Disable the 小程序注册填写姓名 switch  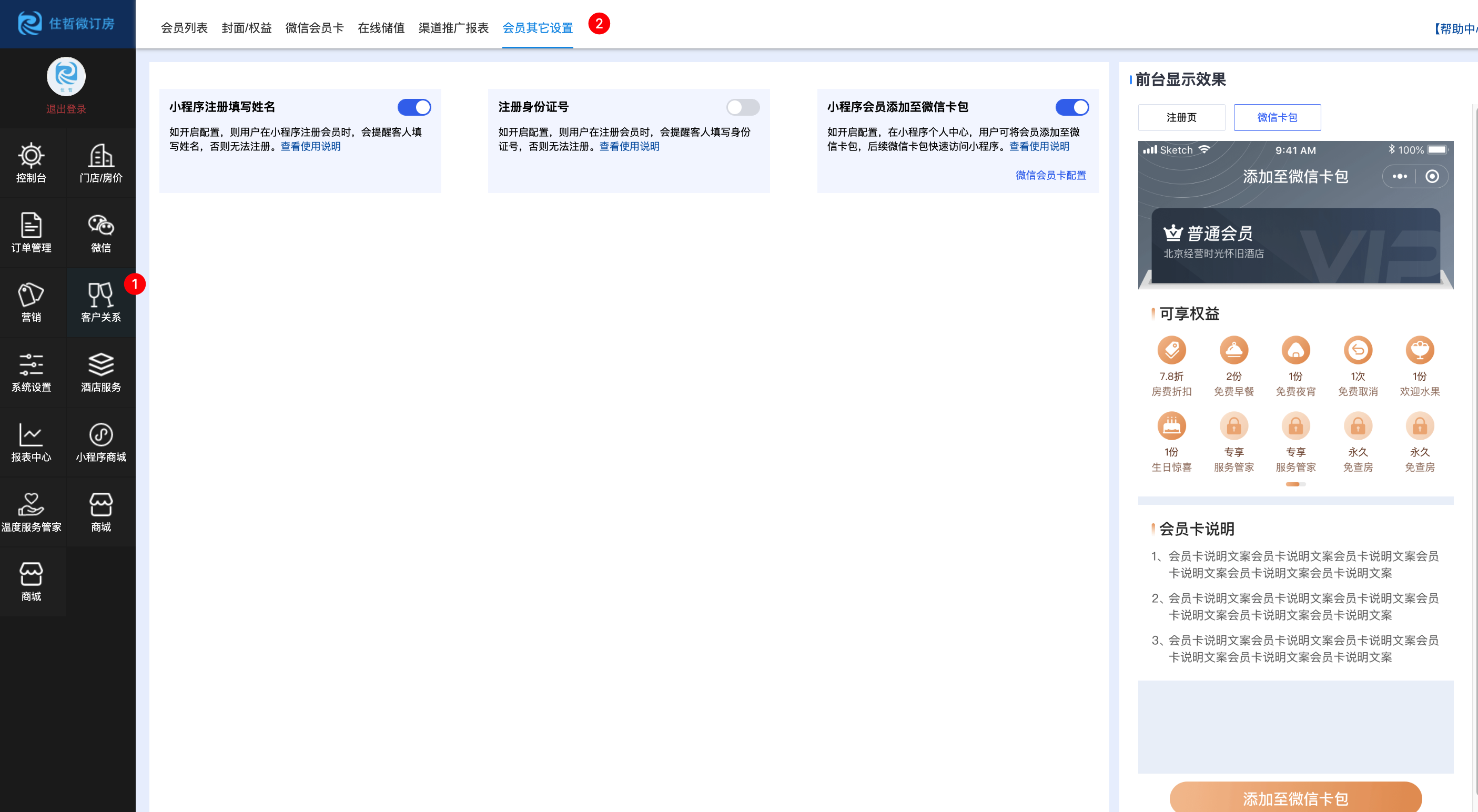[x=413, y=107]
